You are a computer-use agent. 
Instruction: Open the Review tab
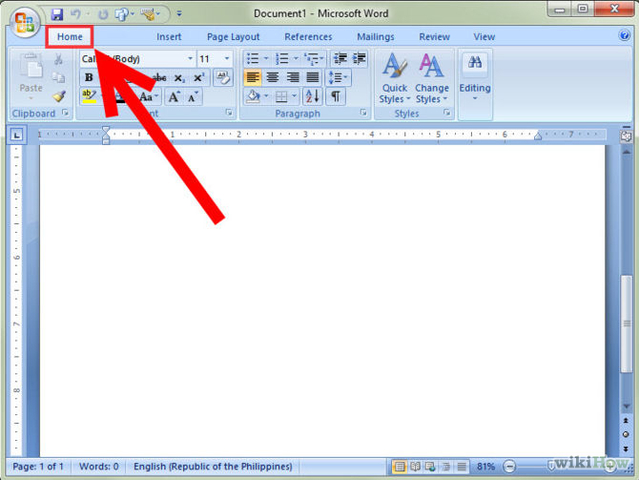pyautogui.click(x=434, y=37)
